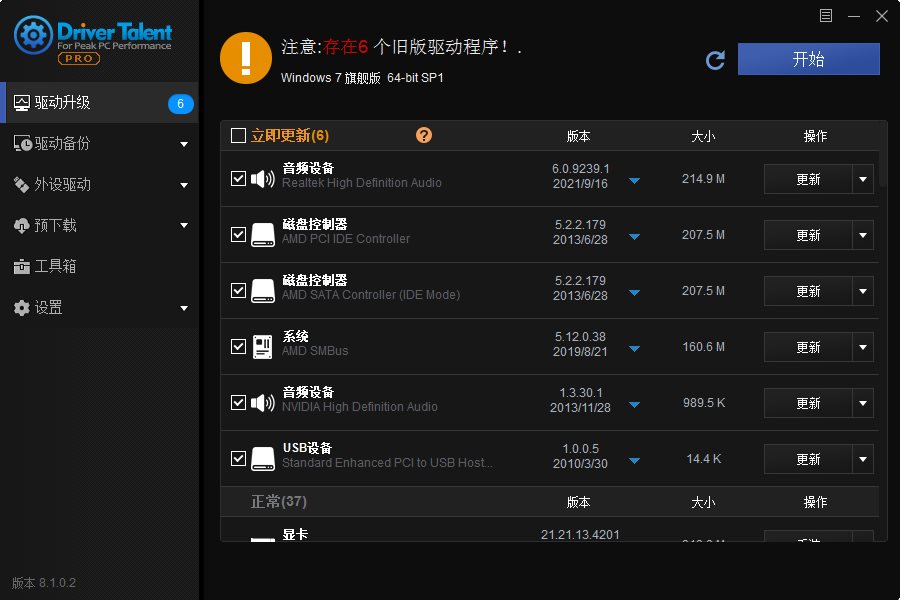The height and width of the screenshot is (600, 900).
Task: Click 更新 for AMD SATA Controller
Action: tap(808, 291)
